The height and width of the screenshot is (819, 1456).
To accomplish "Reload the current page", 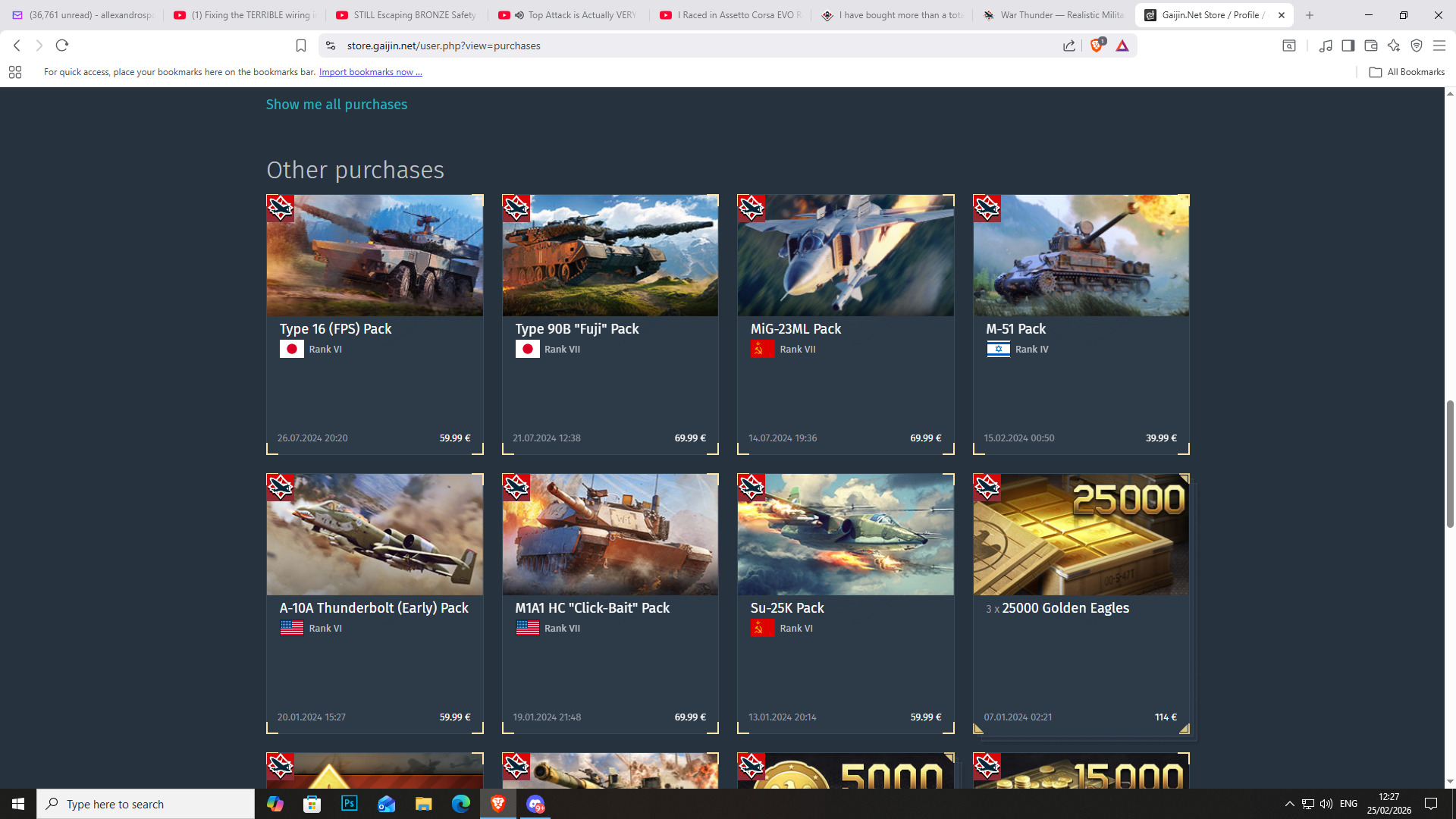I will point(62,45).
